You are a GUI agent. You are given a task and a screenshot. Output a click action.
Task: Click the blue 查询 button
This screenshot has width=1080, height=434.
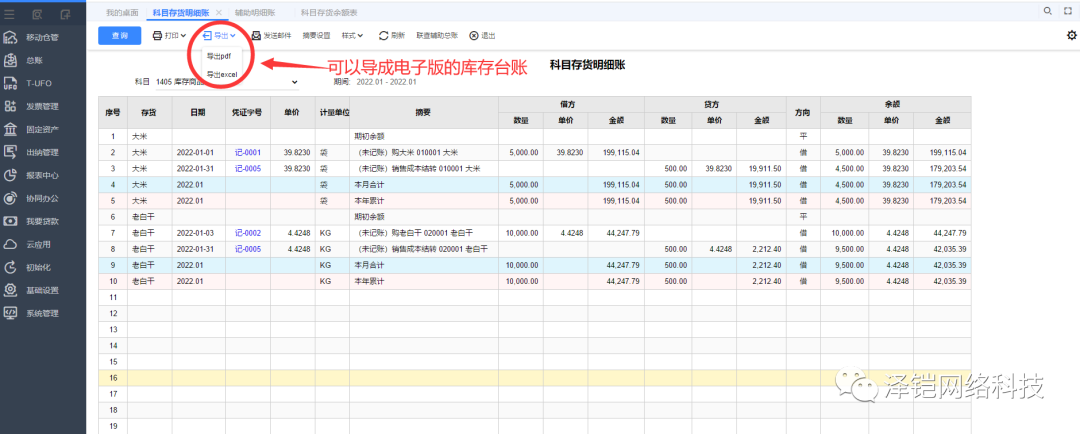120,35
